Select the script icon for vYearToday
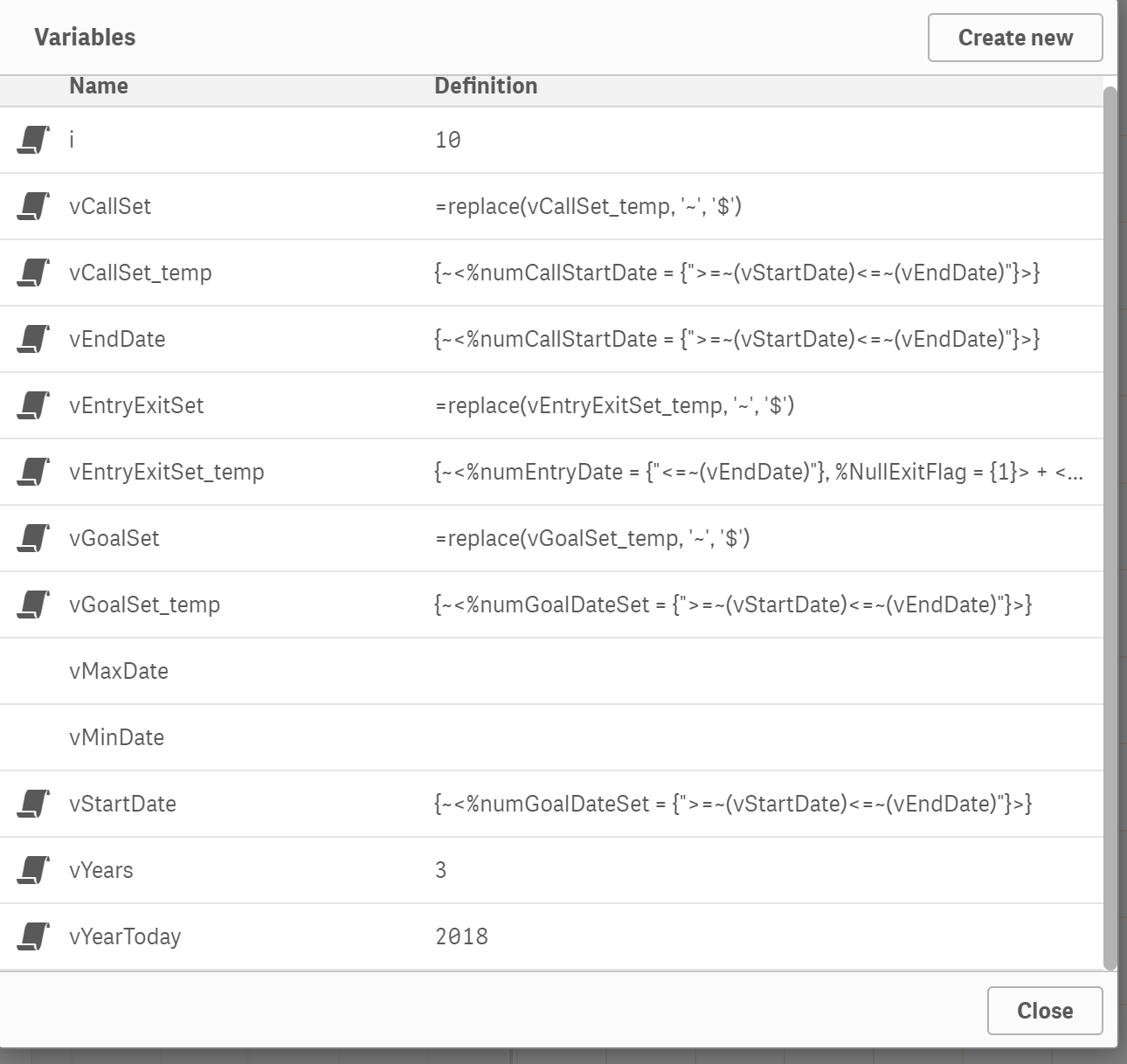Image resolution: width=1127 pixels, height=1064 pixels. (x=32, y=936)
